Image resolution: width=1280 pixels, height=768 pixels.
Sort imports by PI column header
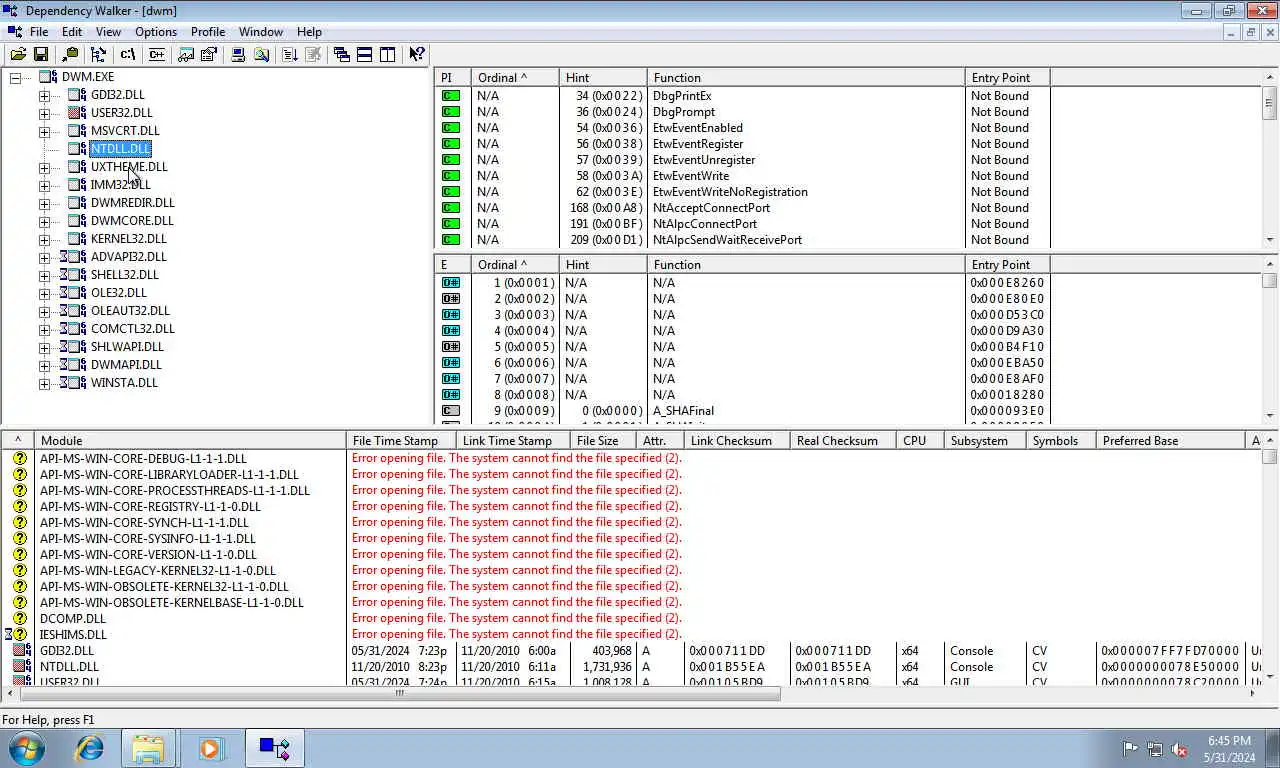point(453,77)
